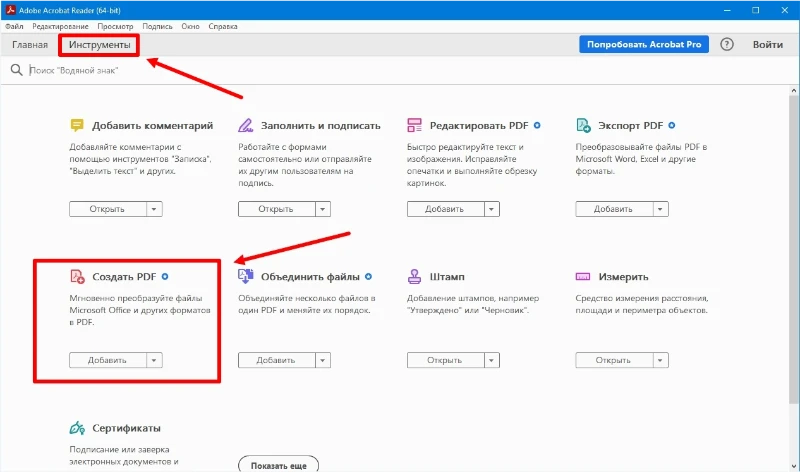
Task: Click the Заполнить и подписать heading text
Action: [x=321, y=126]
